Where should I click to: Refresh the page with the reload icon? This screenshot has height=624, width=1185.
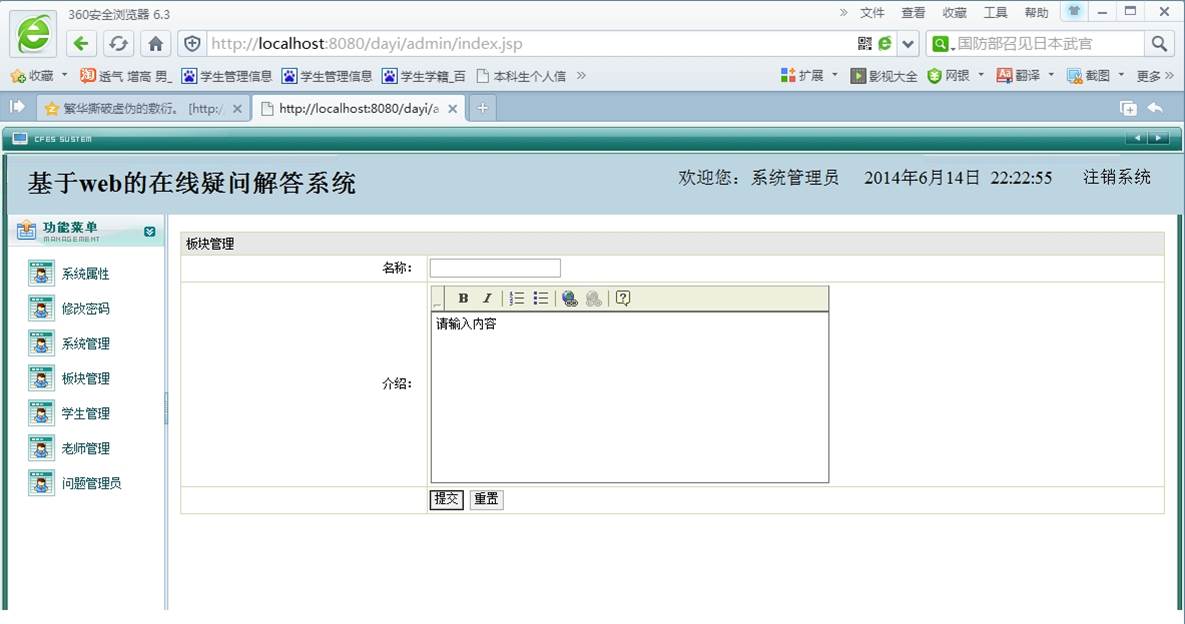(x=119, y=44)
